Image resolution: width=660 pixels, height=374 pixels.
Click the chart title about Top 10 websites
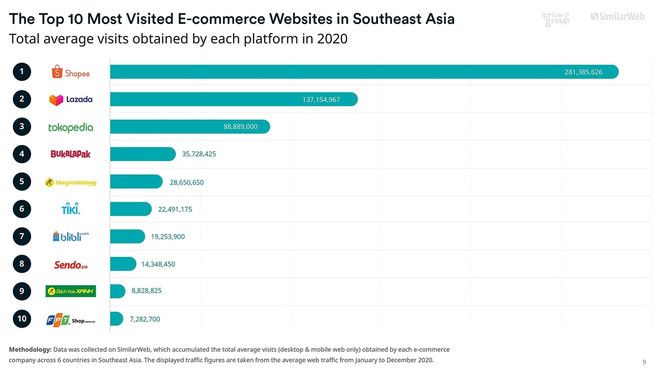232,19
